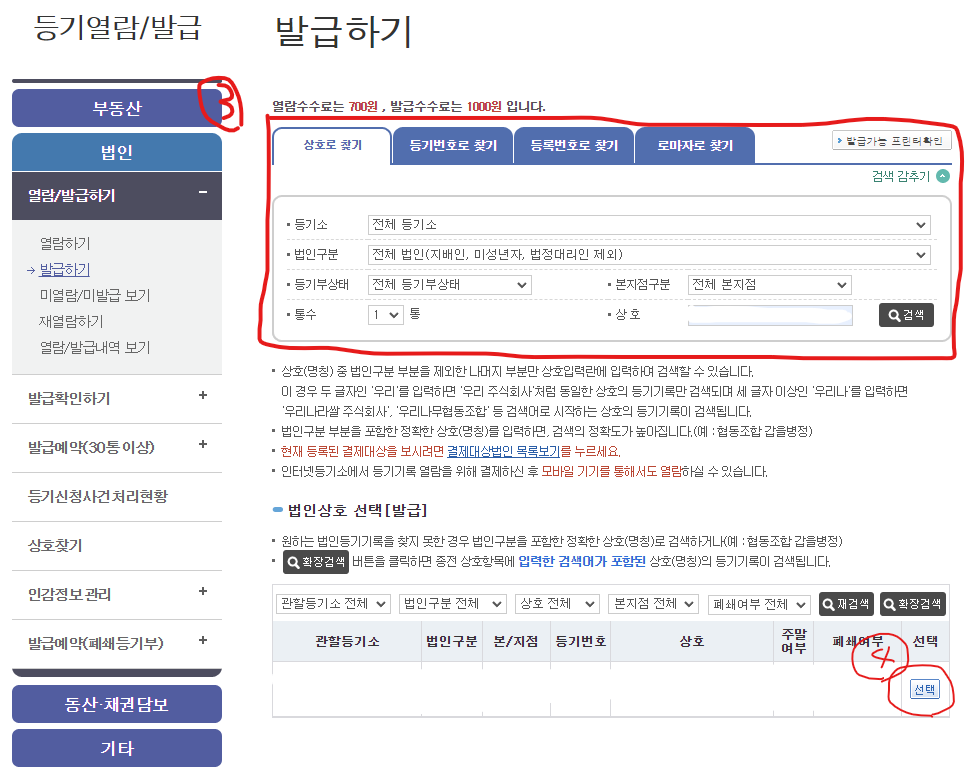Open the 등기소 dropdown (전체 등기소)

649,225
